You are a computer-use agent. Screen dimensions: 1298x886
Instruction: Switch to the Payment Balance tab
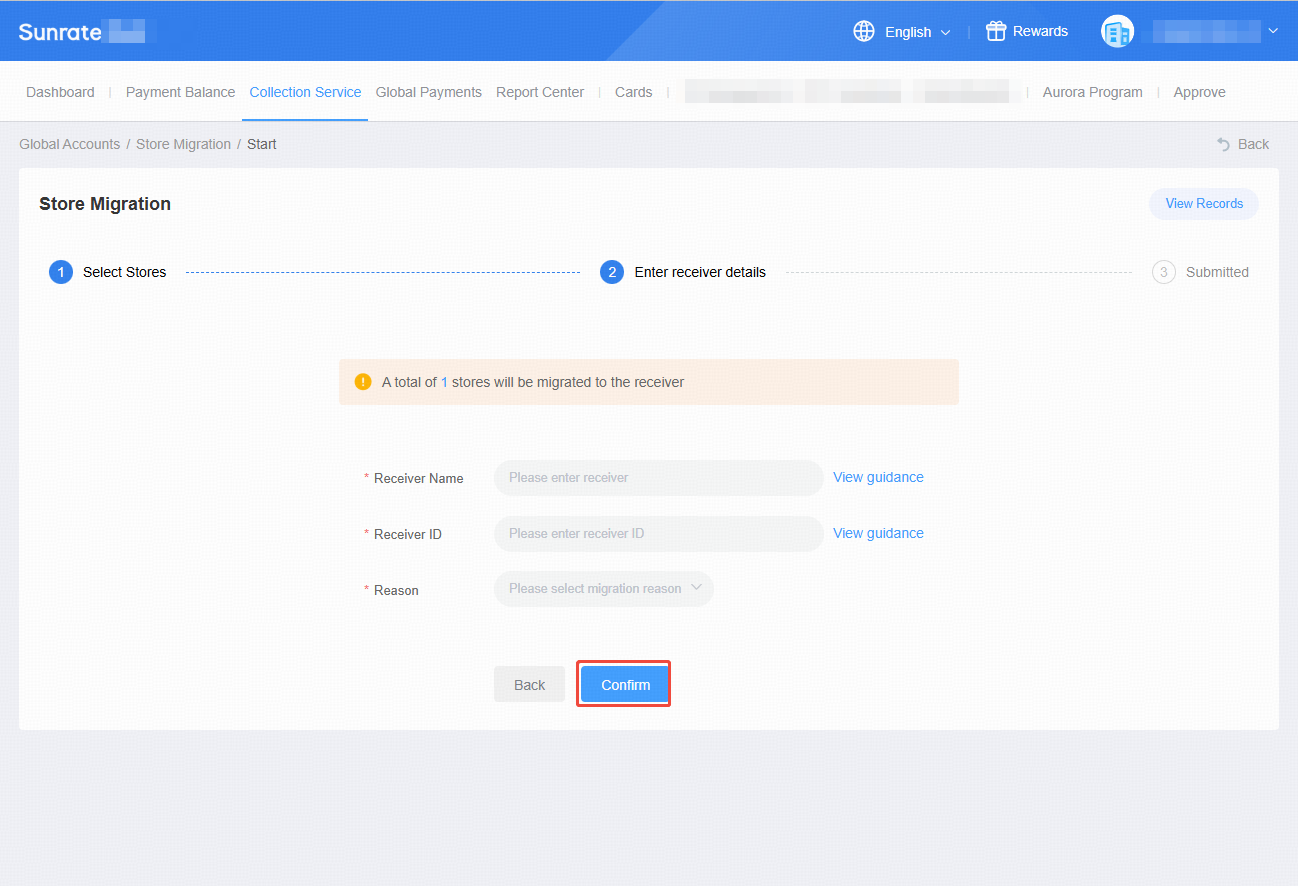click(x=180, y=92)
